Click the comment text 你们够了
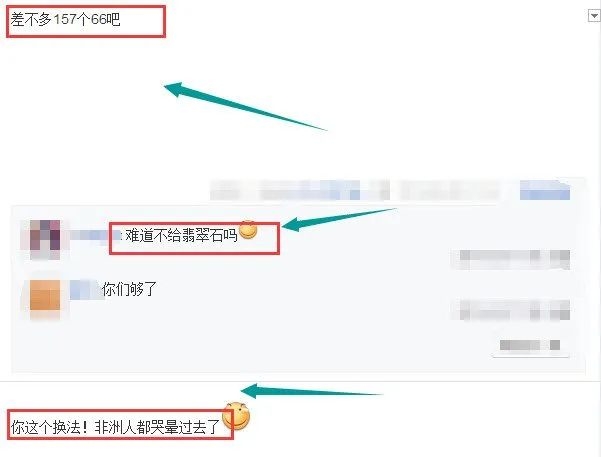 [130, 289]
